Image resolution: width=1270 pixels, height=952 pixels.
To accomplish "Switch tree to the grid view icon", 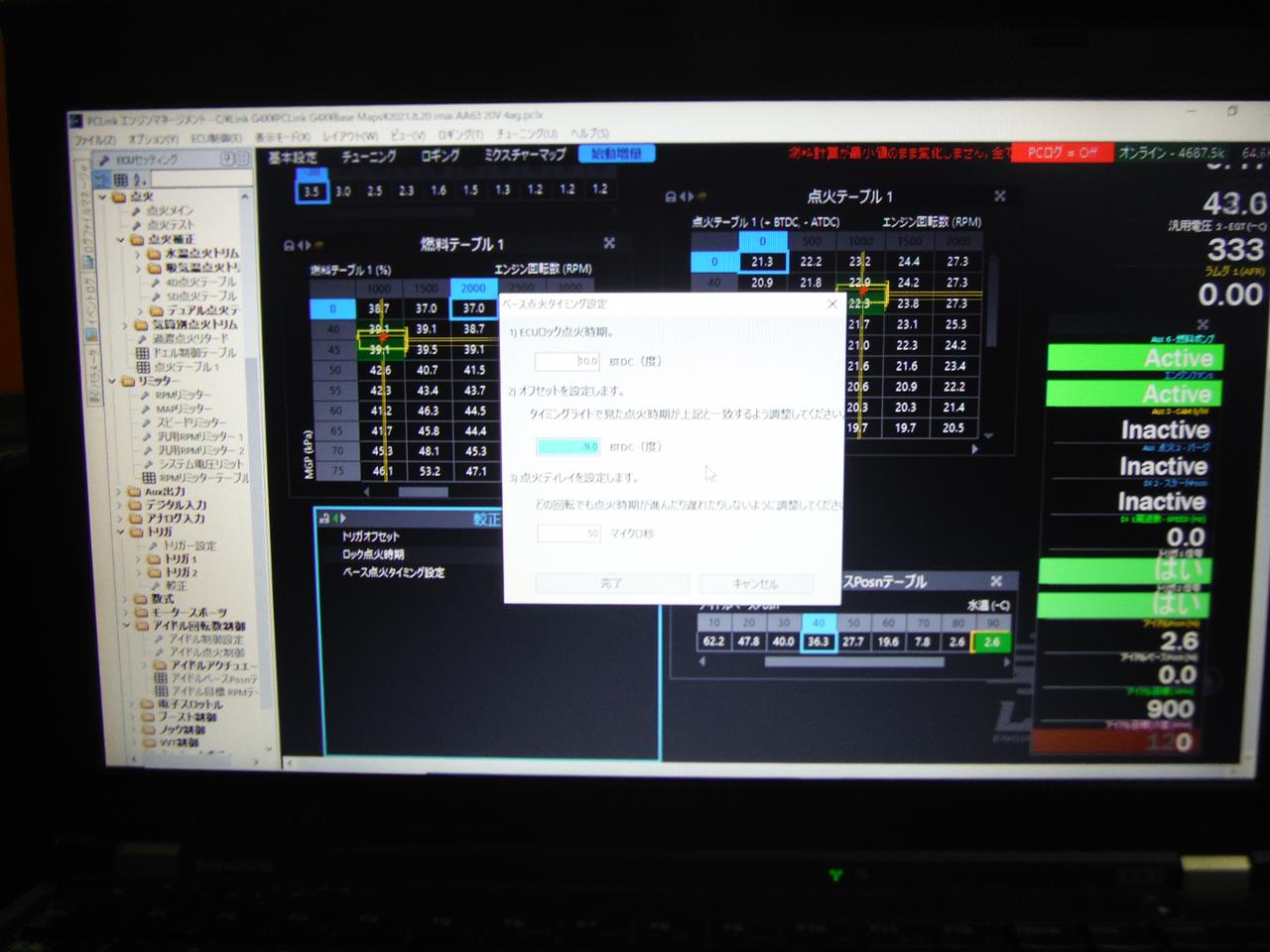I will click(x=120, y=179).
